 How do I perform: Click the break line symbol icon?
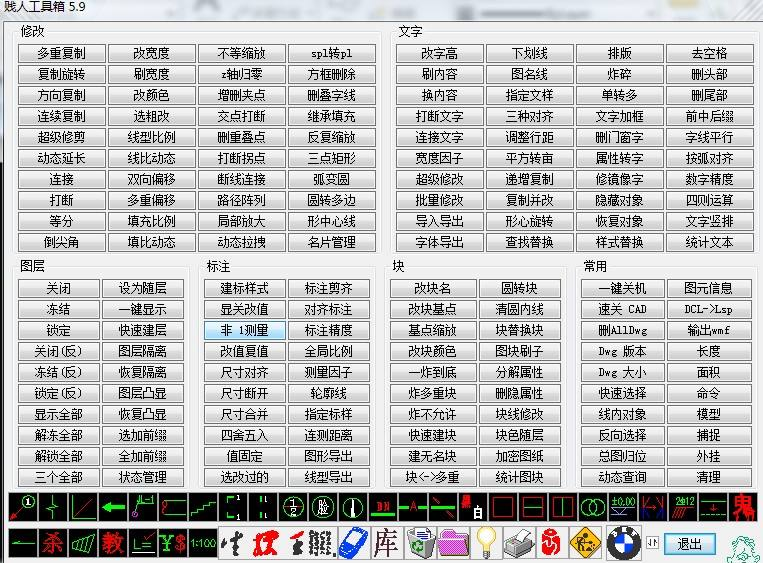click(x=53, y=507)
